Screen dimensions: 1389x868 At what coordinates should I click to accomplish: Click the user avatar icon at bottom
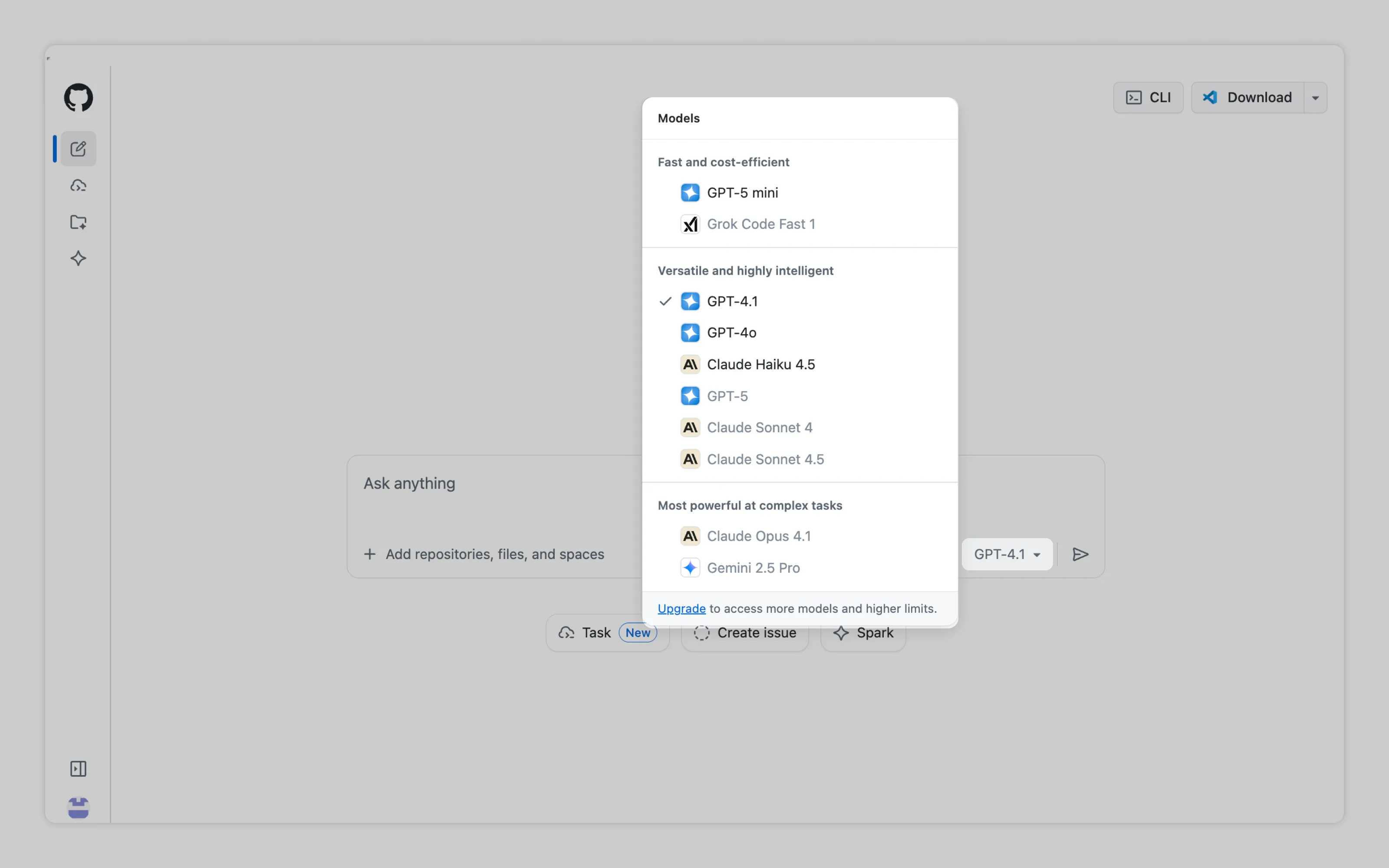(x=78, y=808)
